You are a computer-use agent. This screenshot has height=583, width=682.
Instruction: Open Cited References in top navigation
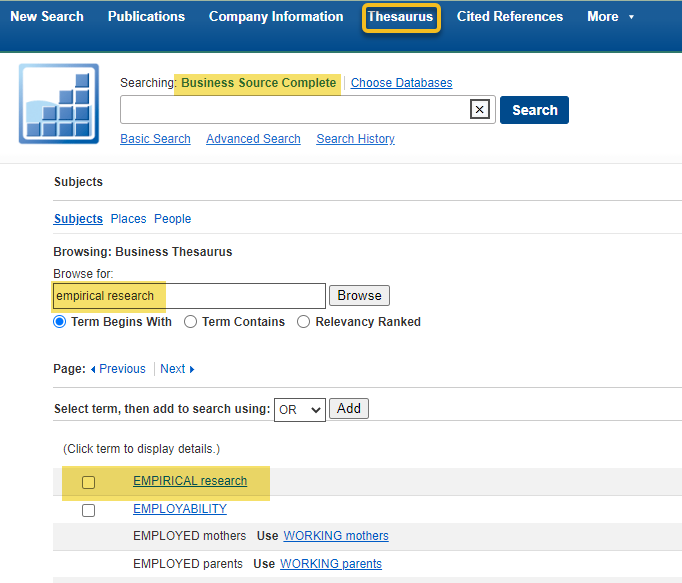(x=510, y=17)
